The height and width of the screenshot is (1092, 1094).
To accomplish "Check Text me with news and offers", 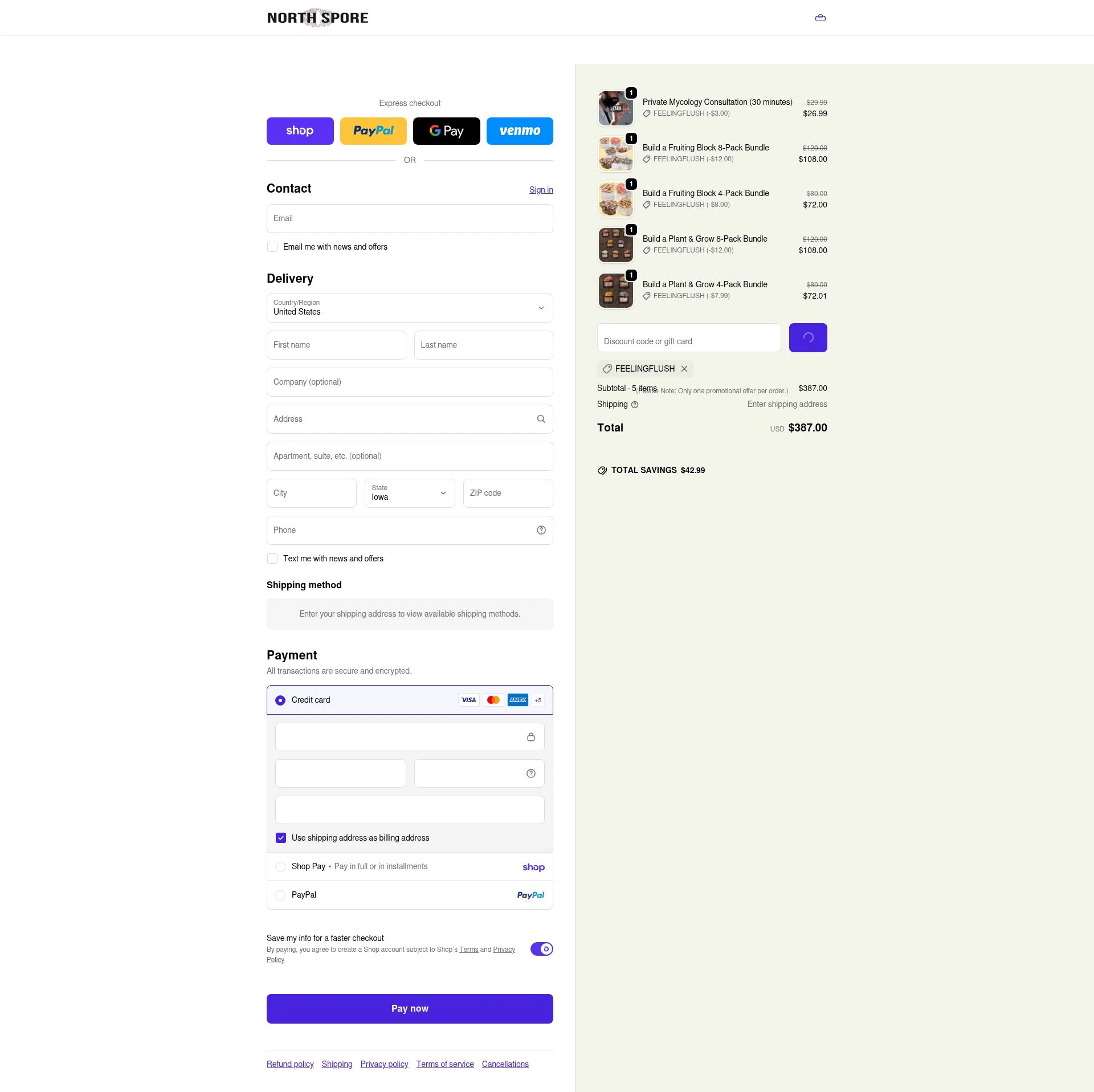I will 272,559.
